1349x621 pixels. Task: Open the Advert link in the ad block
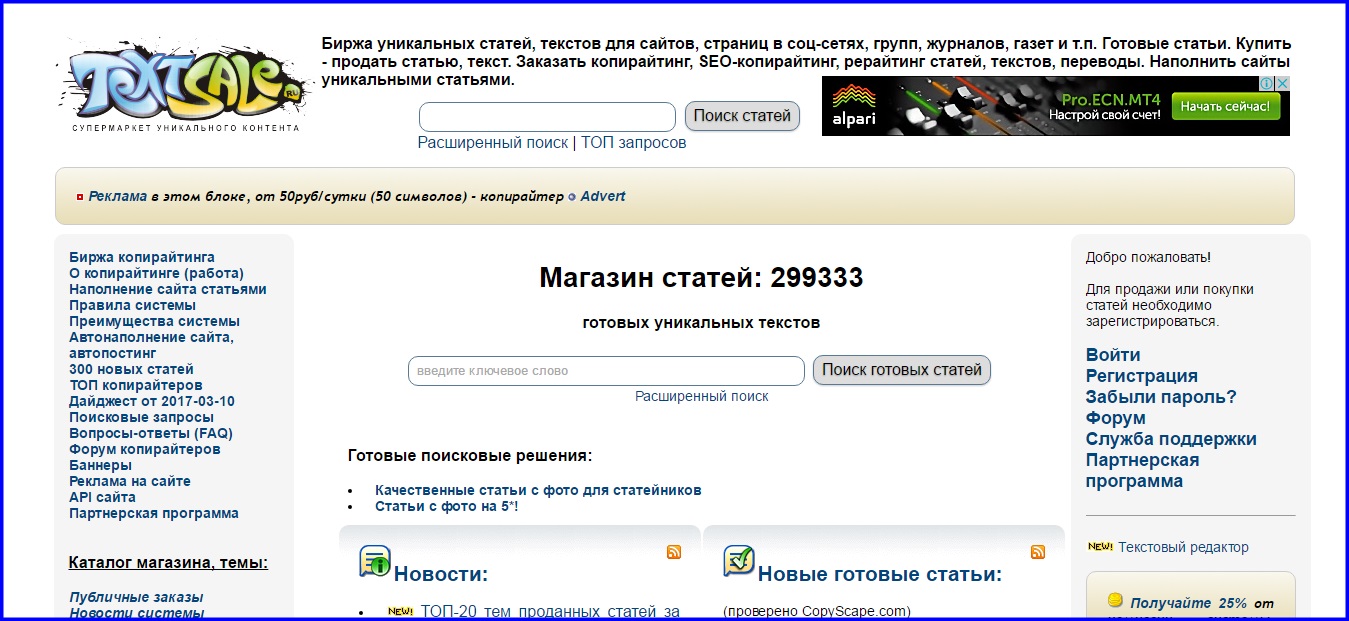(603, 196)
